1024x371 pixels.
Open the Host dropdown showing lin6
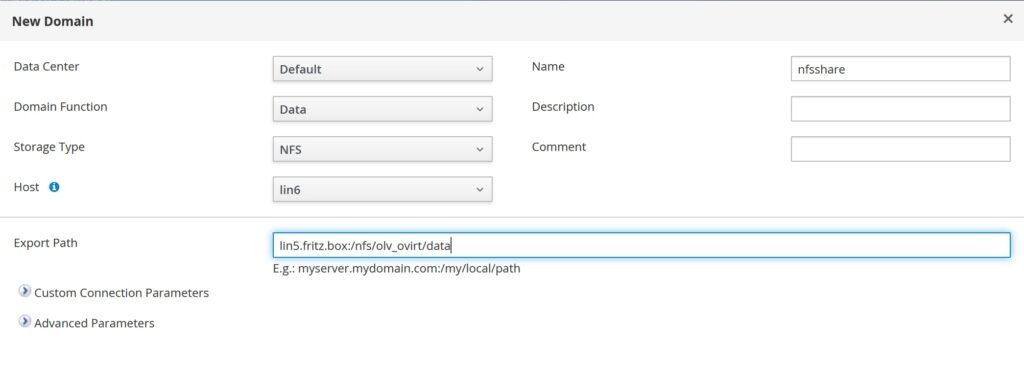(382, 190)
